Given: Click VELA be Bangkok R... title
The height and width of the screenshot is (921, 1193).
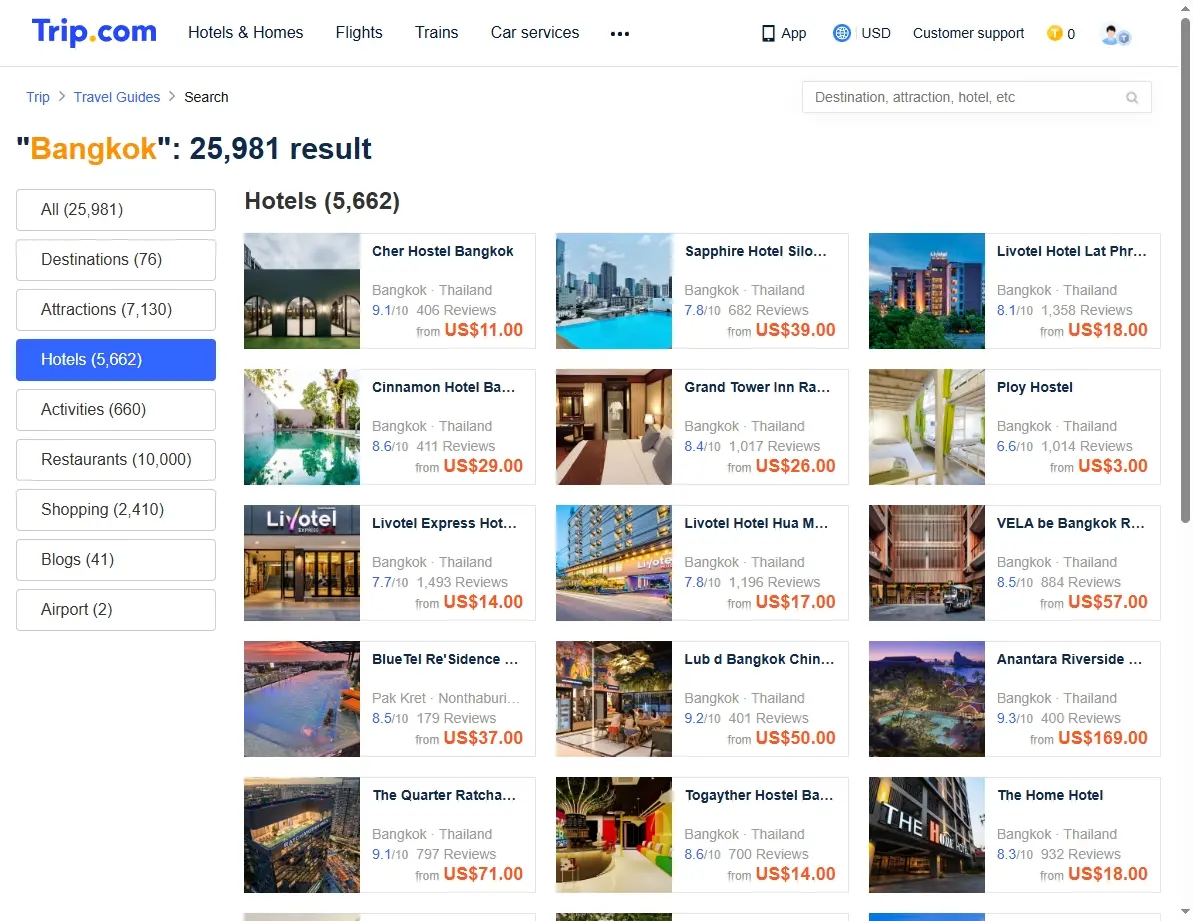Looking at the screenshot, I should (1071, 524).
